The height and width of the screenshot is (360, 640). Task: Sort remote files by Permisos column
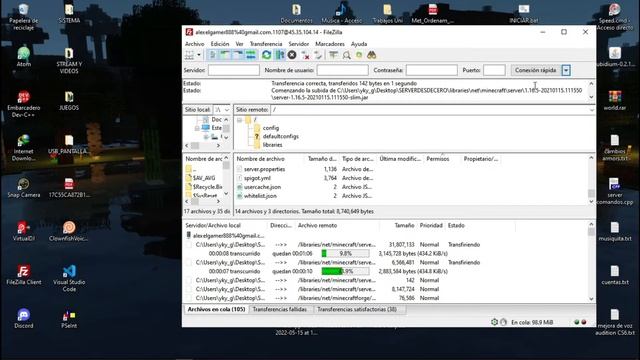[438, 159]
